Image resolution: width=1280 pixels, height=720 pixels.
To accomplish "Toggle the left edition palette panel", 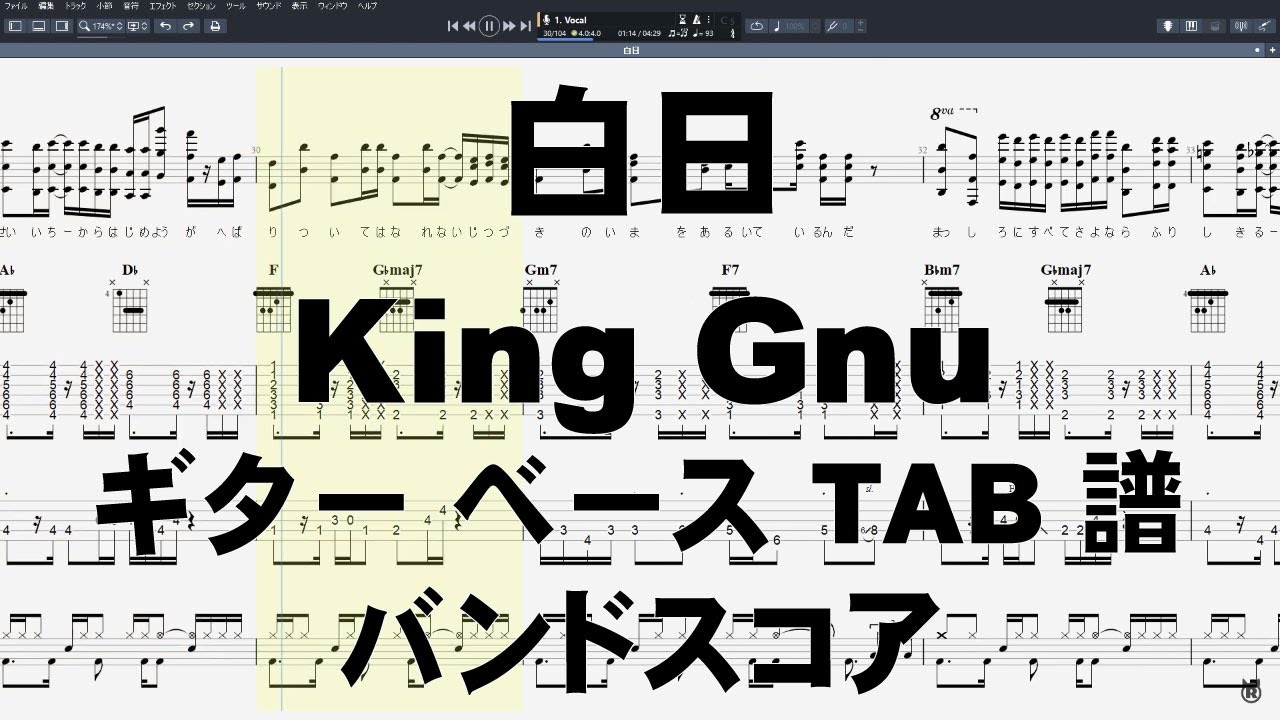I will coord(15,26).
